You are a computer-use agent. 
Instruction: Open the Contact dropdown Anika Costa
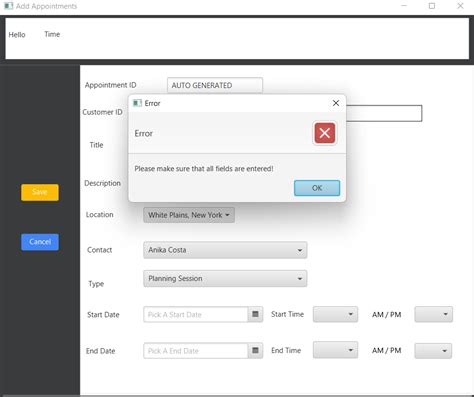[225, 250]
